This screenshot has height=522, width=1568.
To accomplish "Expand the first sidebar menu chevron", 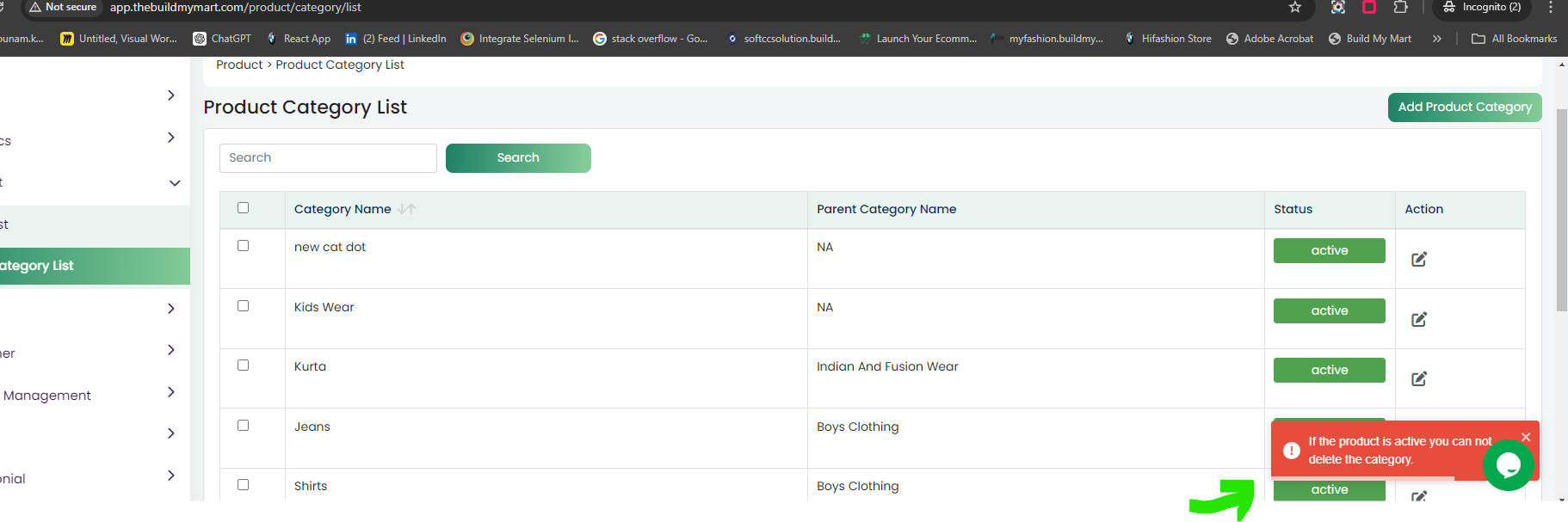I will click(171, 95).
